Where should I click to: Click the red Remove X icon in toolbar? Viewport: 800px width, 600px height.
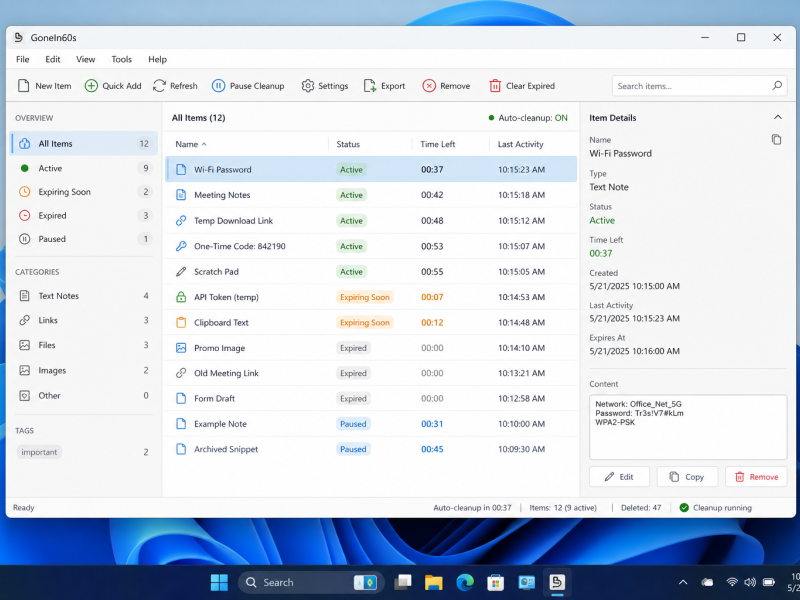pyautogui.click(x=429, y=86)
